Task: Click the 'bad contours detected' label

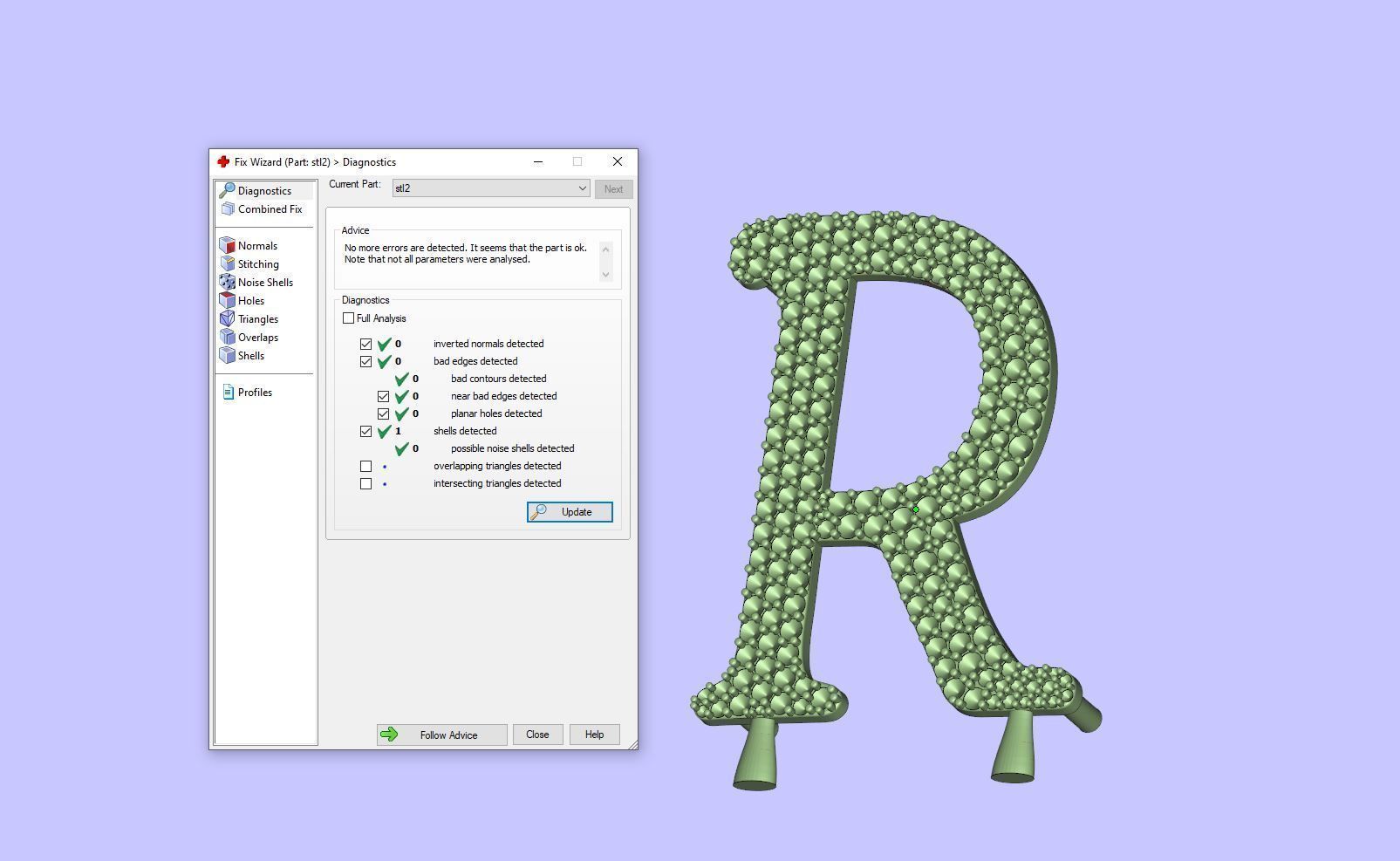Action: [498, 379]
